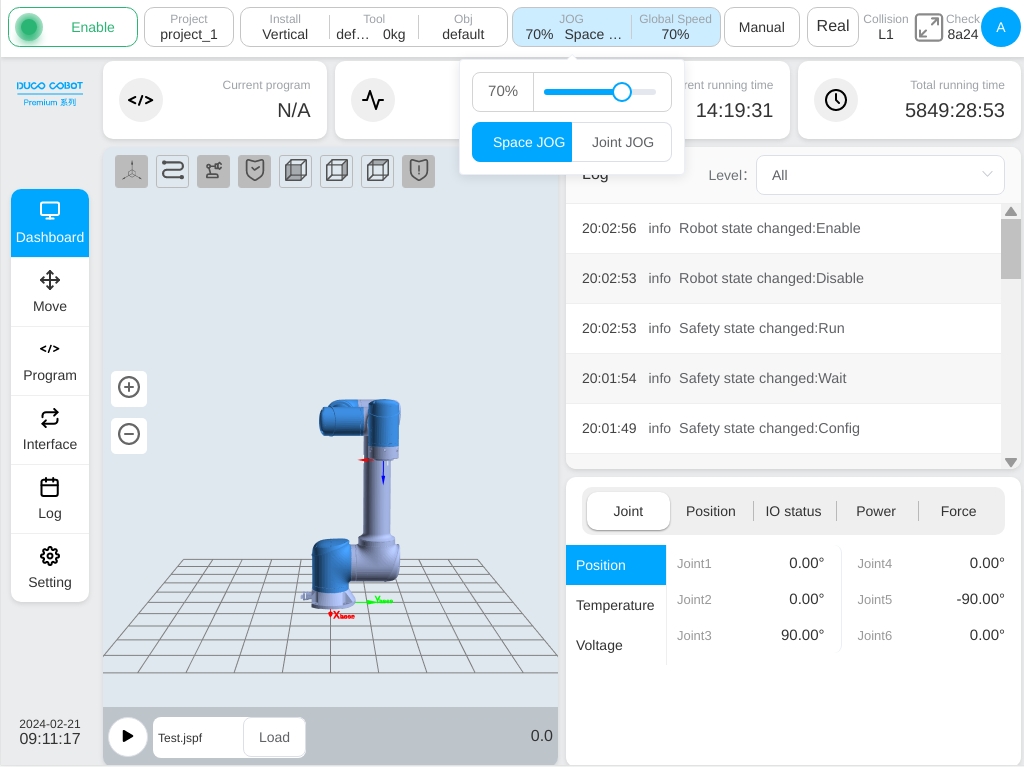Toggle the robot Enable switch
The width and height of the screenshot is (1024, 767).
pyautogui.click(x=73, y=27)
